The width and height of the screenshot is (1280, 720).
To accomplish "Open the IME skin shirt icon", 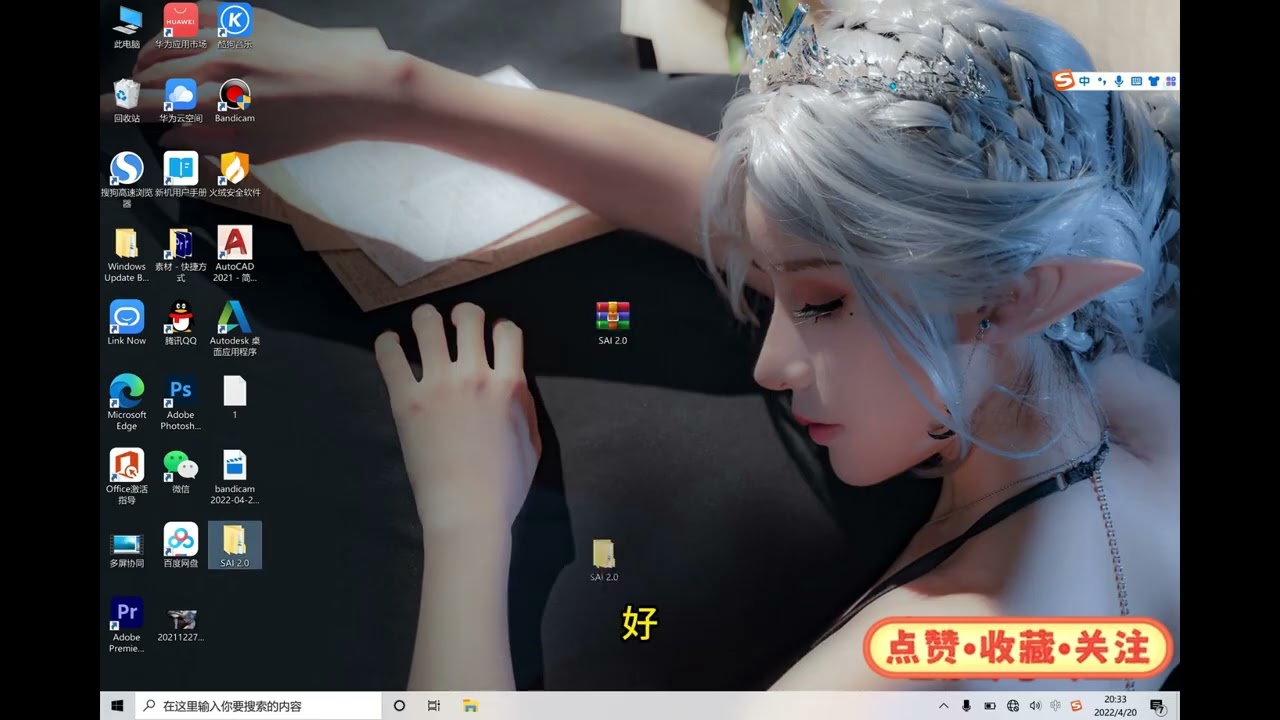I will [x=1153, y=81].
